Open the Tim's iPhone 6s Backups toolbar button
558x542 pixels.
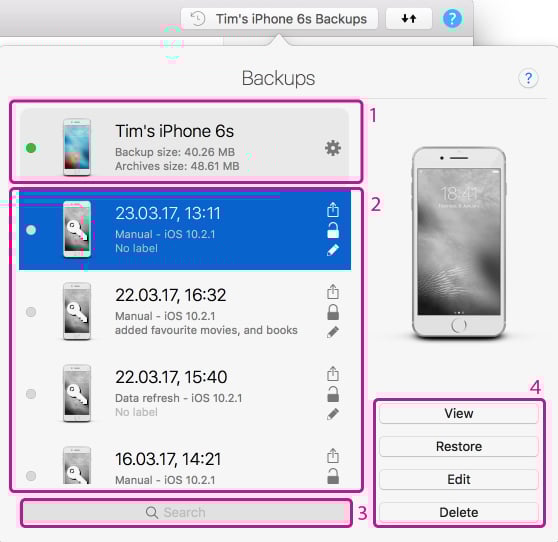pos(279,19)
